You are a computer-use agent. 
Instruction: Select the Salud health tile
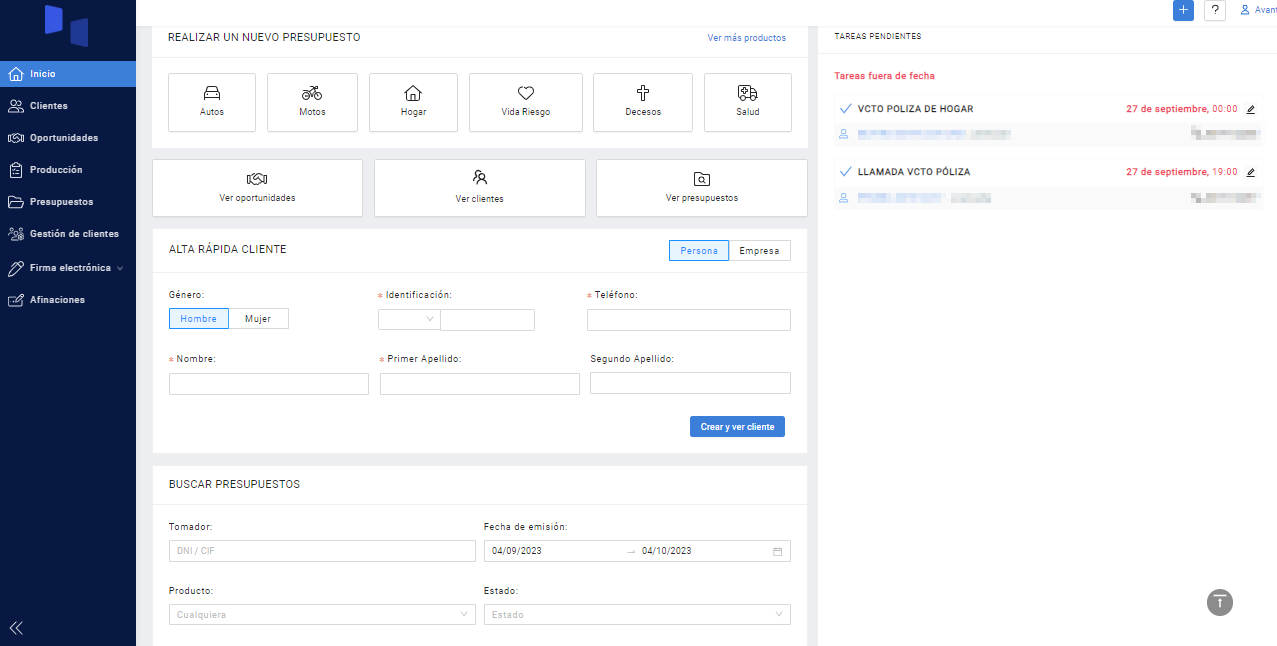748,102
